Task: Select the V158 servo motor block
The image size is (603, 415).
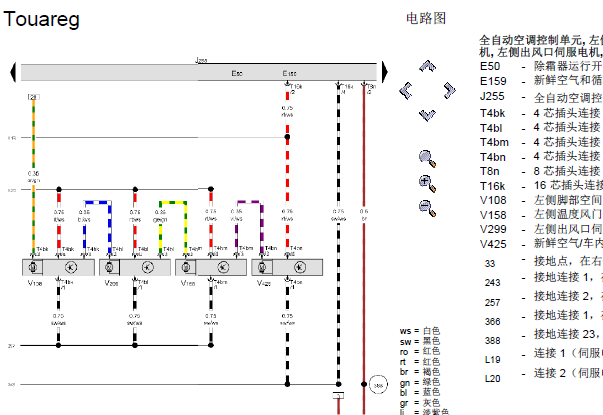Action: (x=211, y=267)
